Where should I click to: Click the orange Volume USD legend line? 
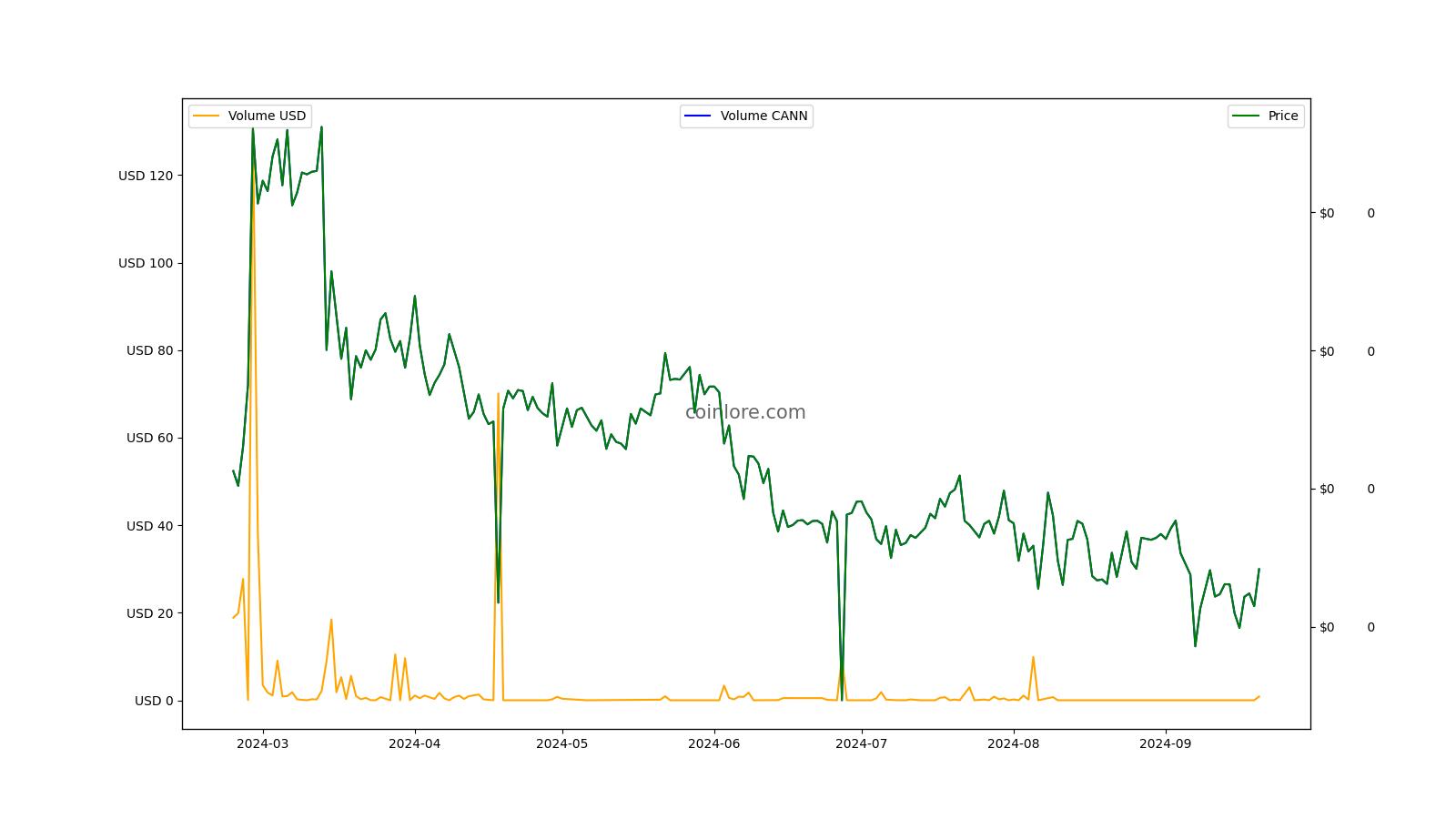(207, 116)
